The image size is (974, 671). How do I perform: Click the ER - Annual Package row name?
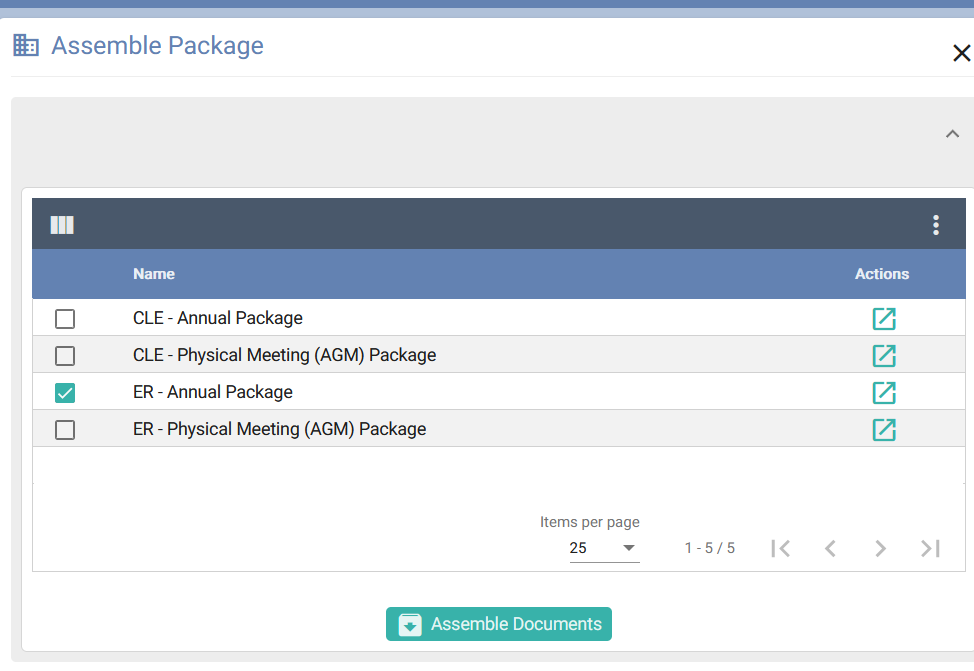(213, 393)
